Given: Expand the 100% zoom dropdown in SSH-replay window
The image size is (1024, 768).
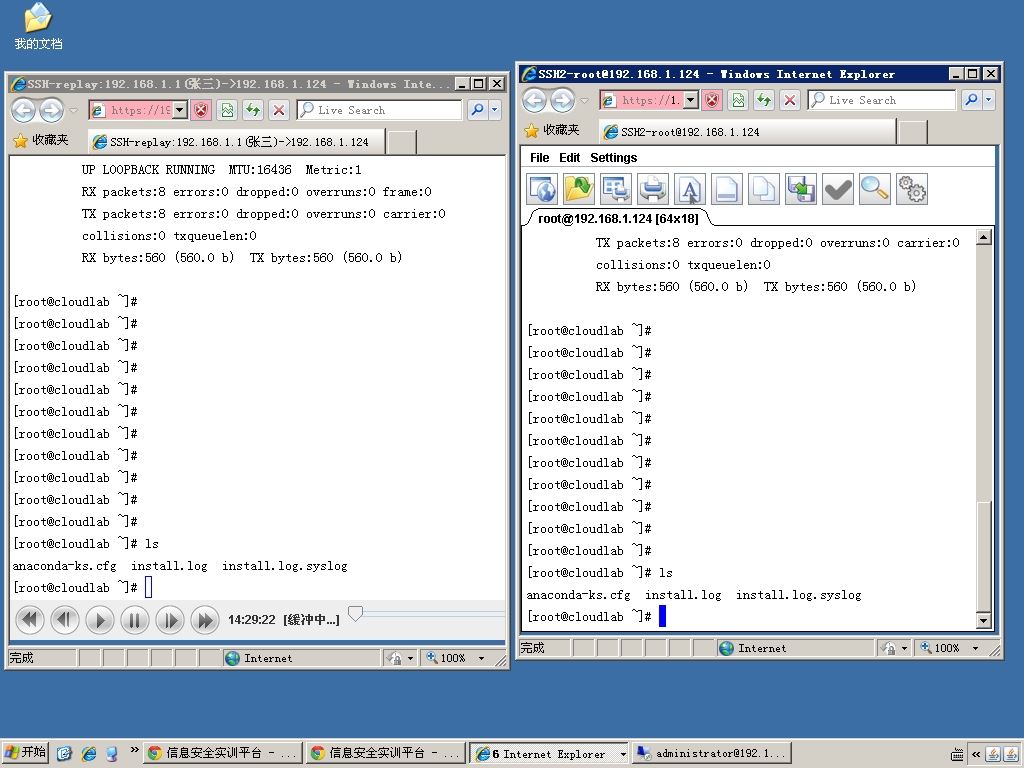Looking at the screenshot, I should pos(481,658).
